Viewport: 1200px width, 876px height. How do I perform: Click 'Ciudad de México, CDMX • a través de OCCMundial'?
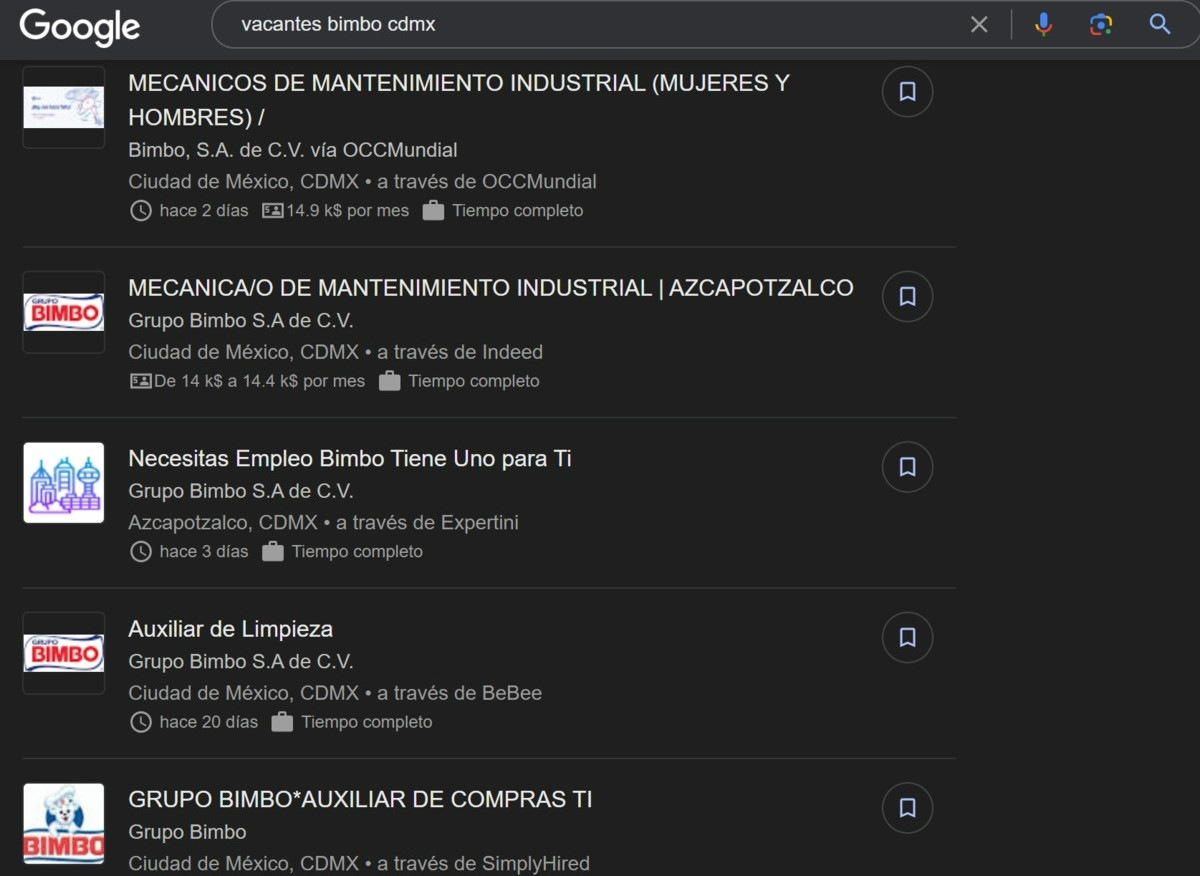tap(362, 182)
